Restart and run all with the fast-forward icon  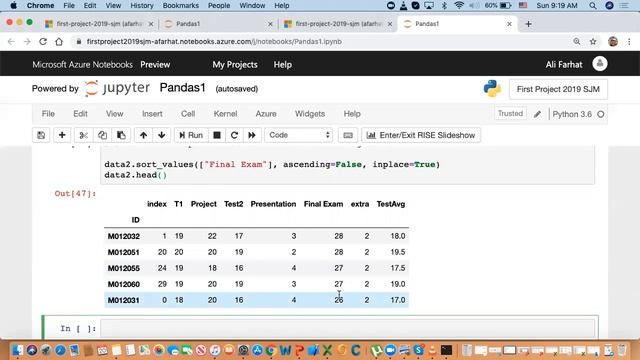click(252, 135)
